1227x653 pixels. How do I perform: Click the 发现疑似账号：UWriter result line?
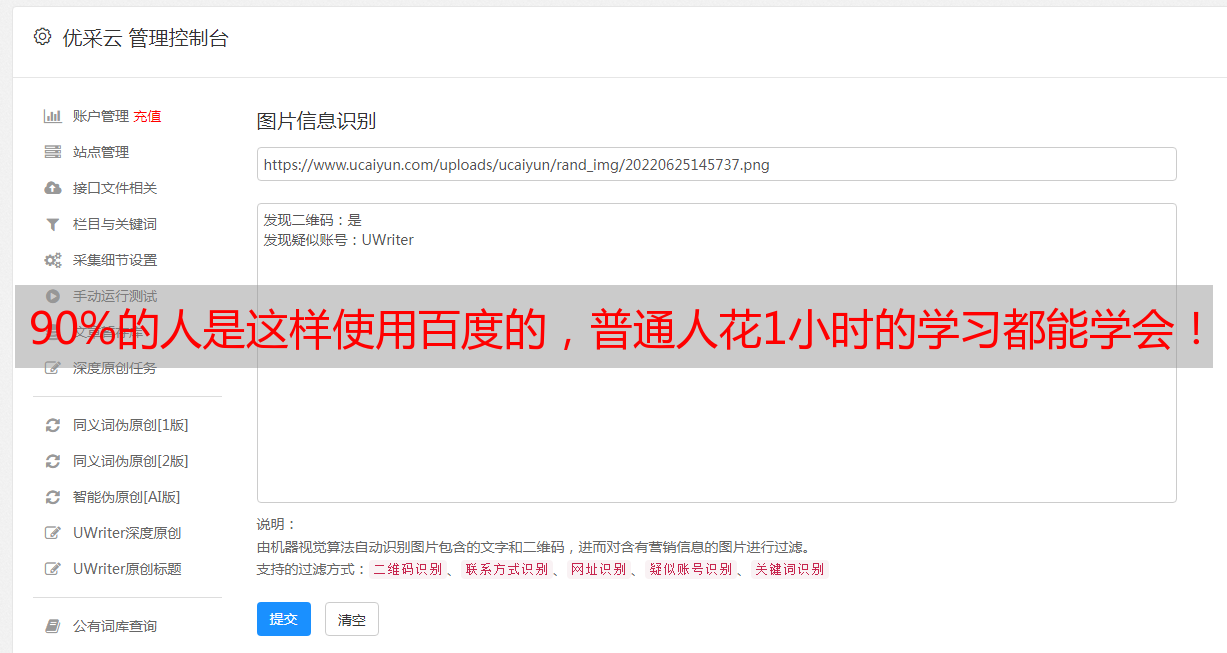pyautogui.click(x=339, y=240)
